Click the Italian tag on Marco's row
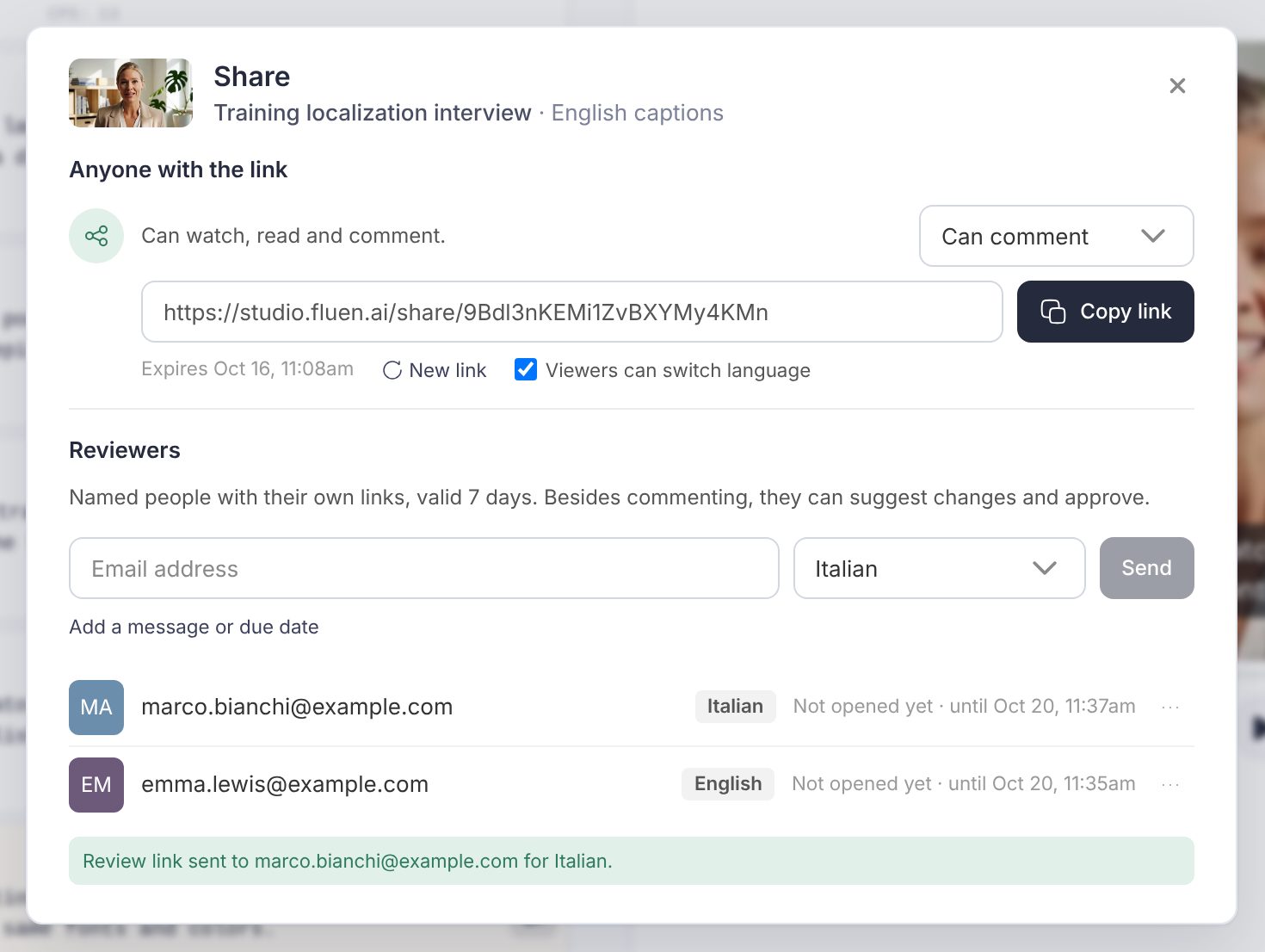Image resolution: width=1265 pixels, height=952 pixels. pos(736,707)
